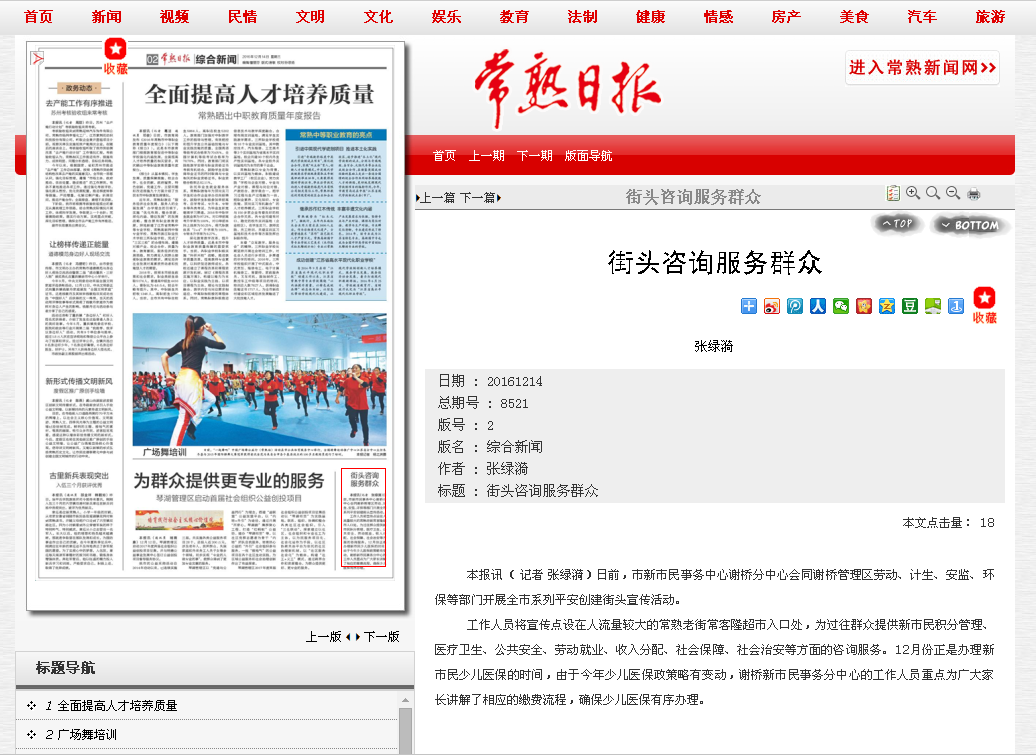The image size is (1036, 755).
Task: Print the article using printer icon
Action: [x=973, y=194]
